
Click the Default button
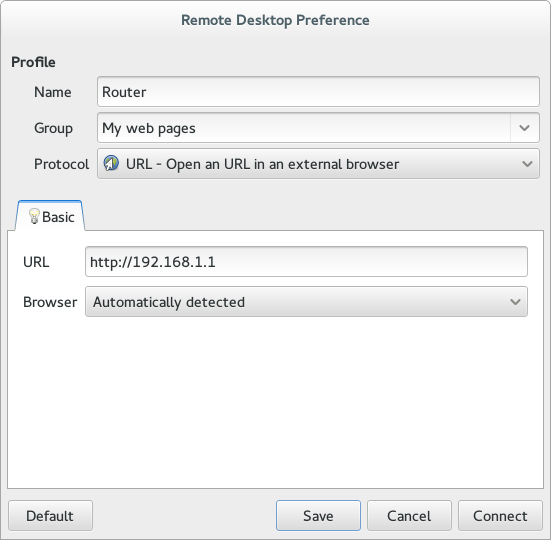coord(50,515)
